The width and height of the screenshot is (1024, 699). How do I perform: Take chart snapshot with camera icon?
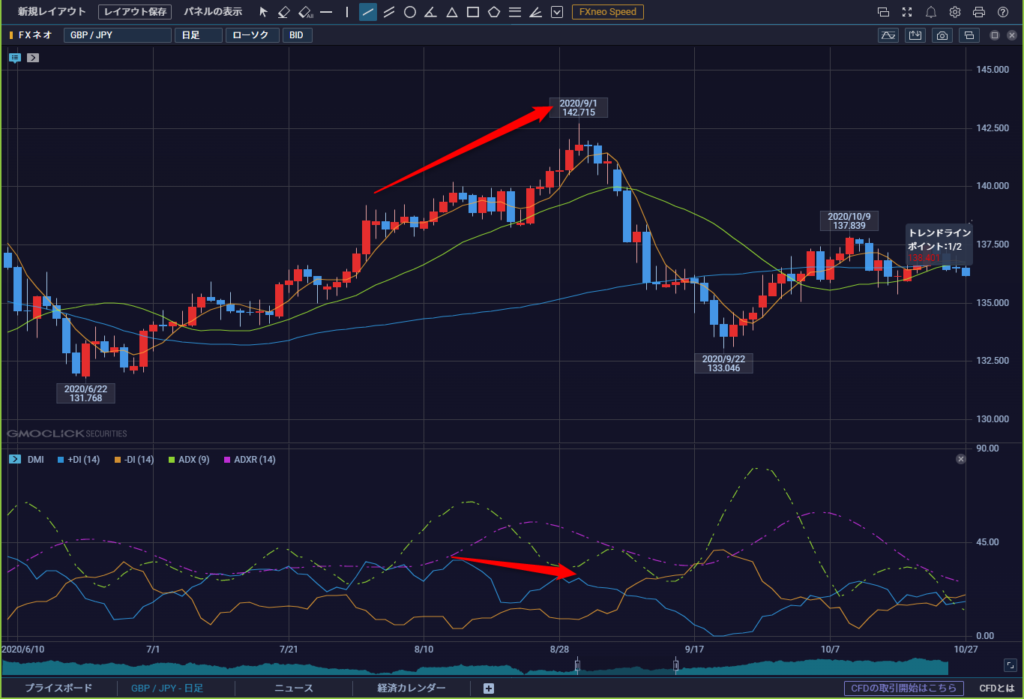(942, 35)
